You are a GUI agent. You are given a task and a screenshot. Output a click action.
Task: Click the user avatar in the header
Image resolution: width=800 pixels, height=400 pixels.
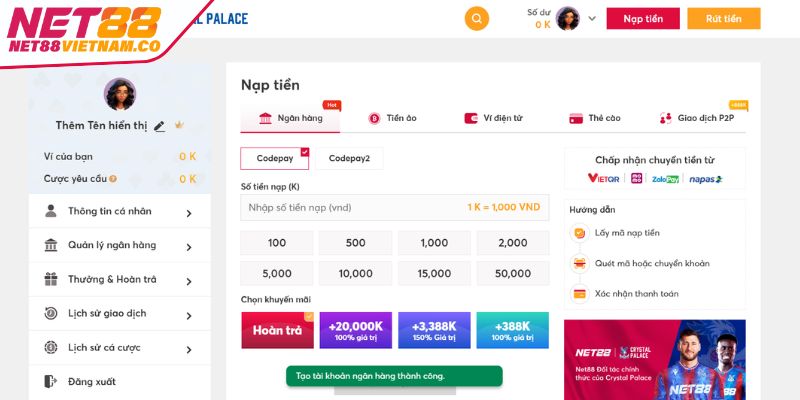(x=568, y=19)
